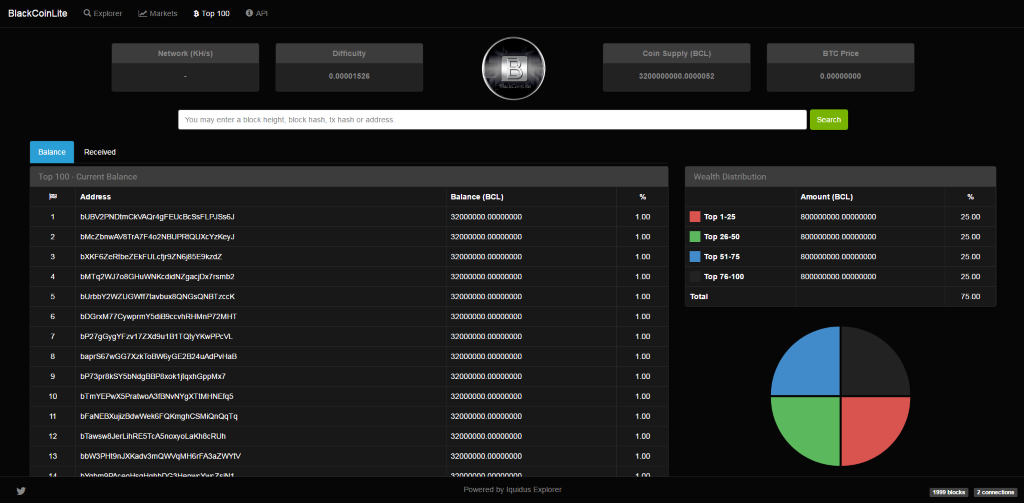Click the Top 1-25 row label
The image size is (1024, 503).
(720, 217)
